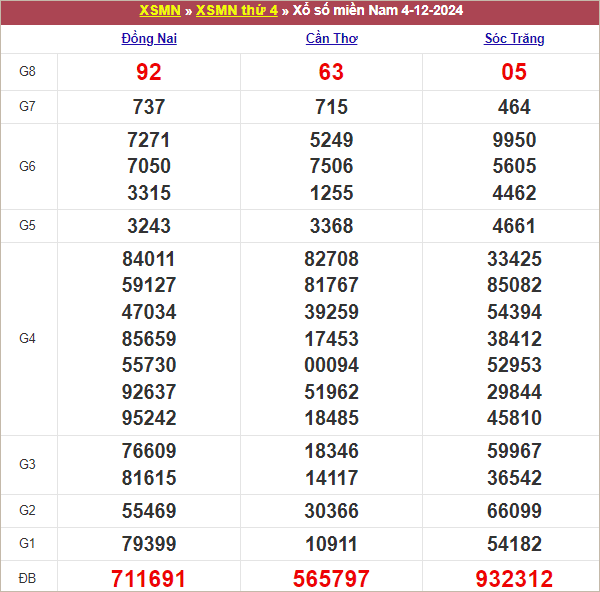Select the G4 number 54394
The width and height of the screenshot is (600, 592).
click(x=514, y=312)
